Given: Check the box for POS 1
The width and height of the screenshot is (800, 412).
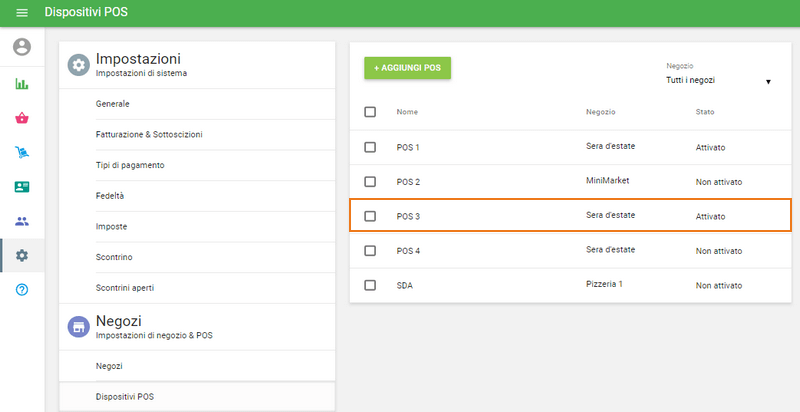Looking at the screenshot, I should coord(370,147).
